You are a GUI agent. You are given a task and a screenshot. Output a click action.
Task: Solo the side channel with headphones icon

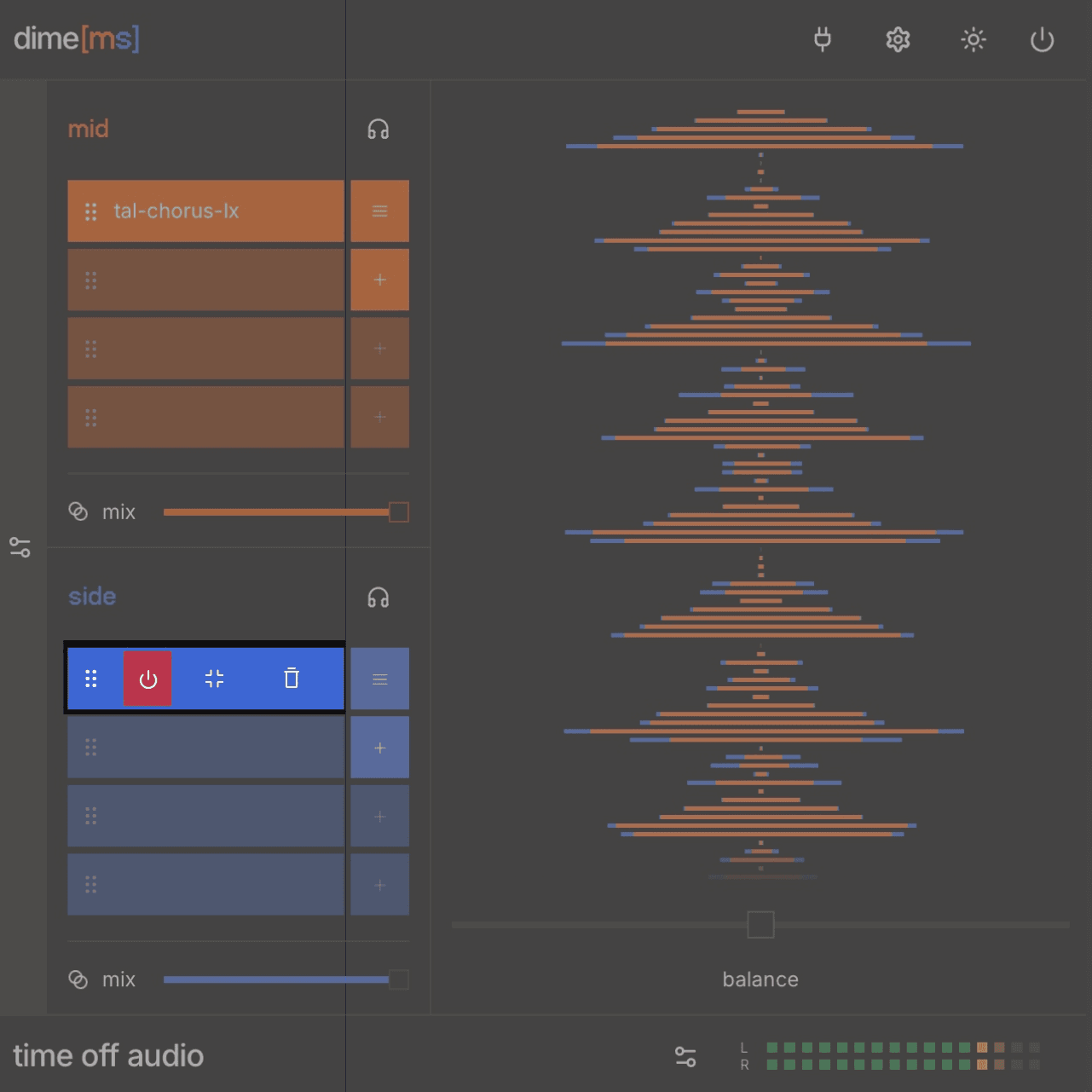coord(378,598)
